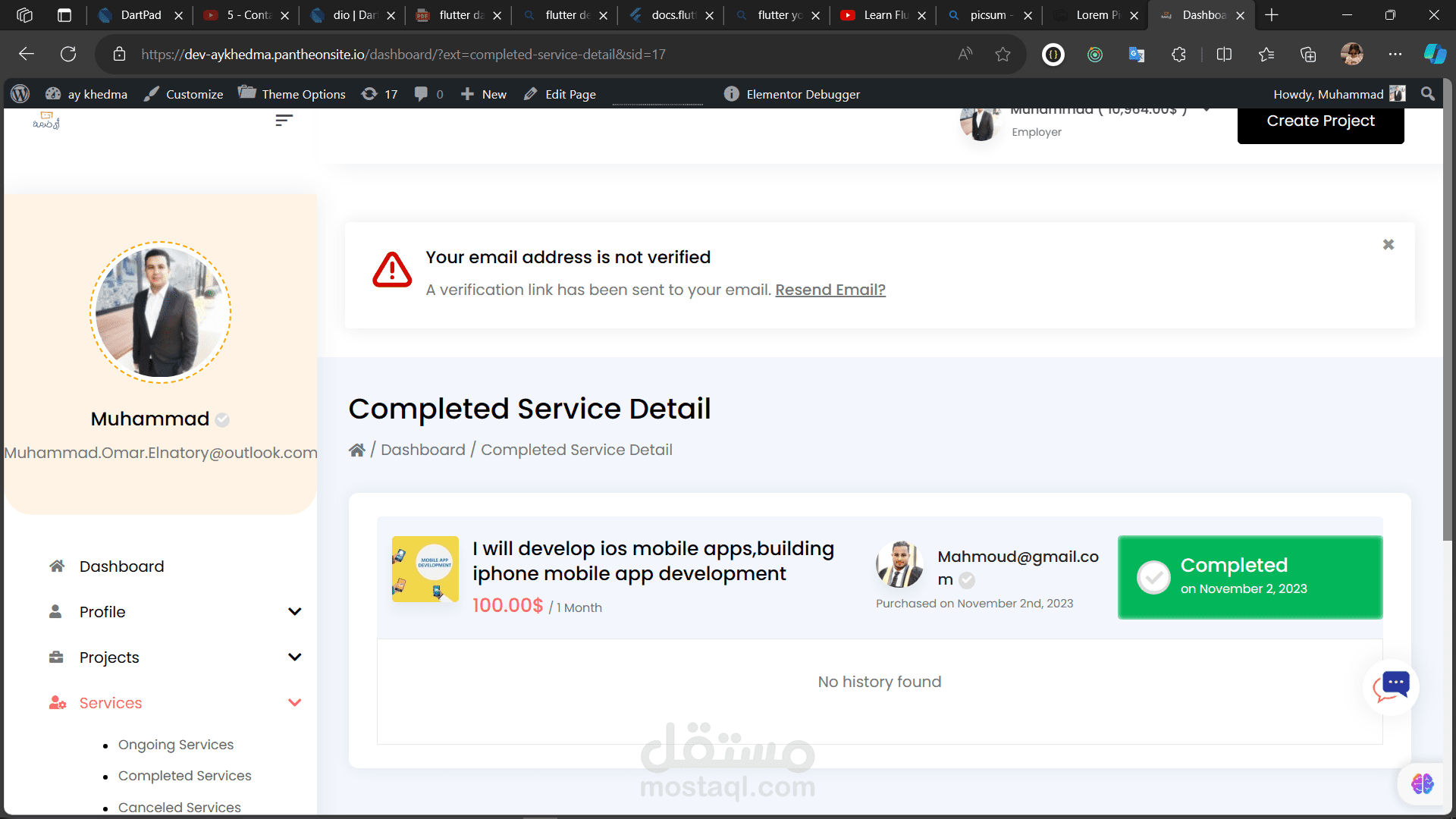Open Dashboard in sidebar menu
The image size is (1456, 819).
[121, 566]
